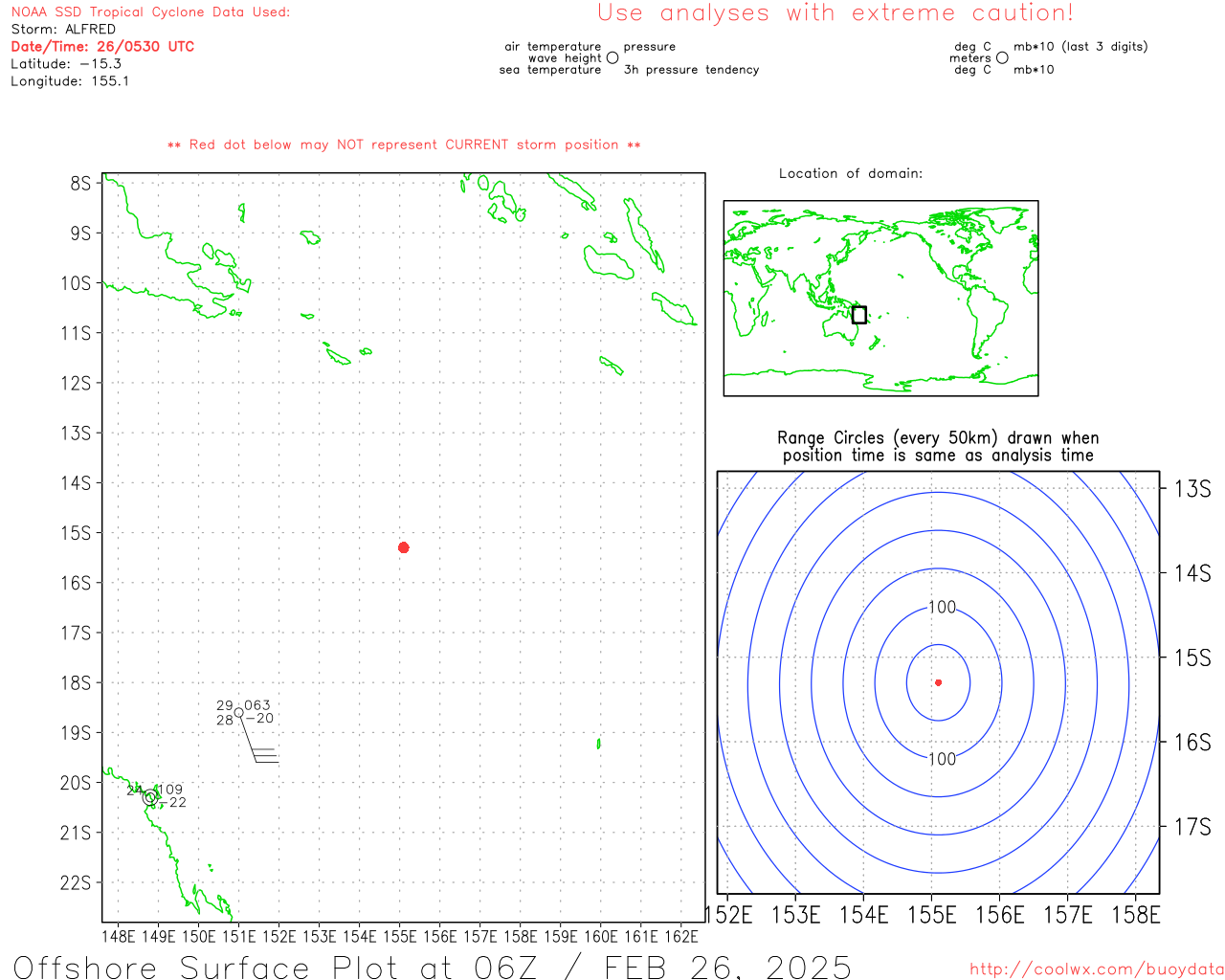Click '3h pressure tendency' legend label
Screen dimensions: 1225x980
point(691,70)
